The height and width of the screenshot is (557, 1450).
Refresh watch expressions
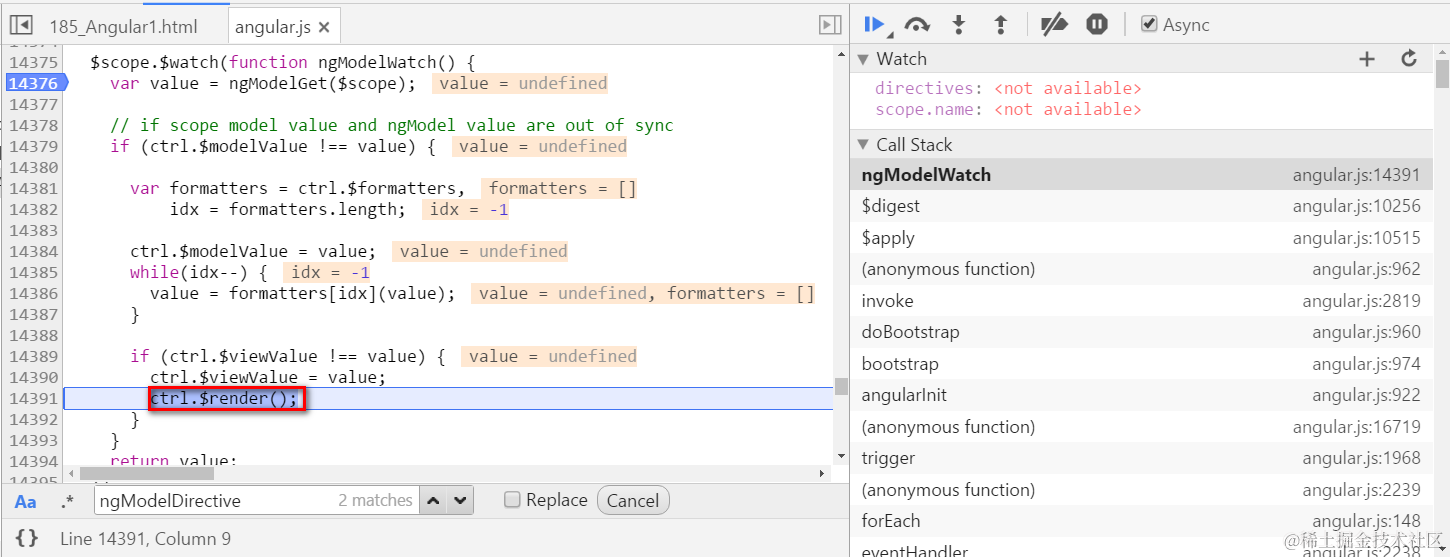[1409, 59]
